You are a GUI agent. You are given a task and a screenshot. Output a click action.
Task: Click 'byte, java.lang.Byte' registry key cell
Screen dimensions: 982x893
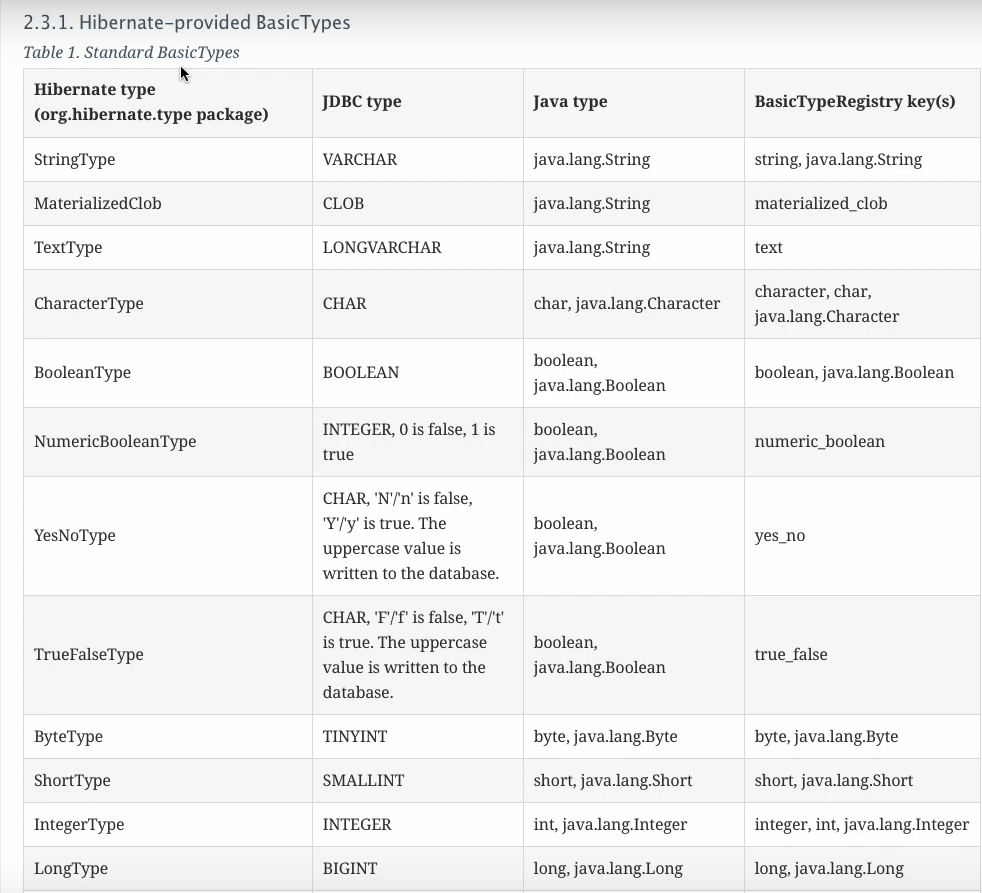coord(862,736)
